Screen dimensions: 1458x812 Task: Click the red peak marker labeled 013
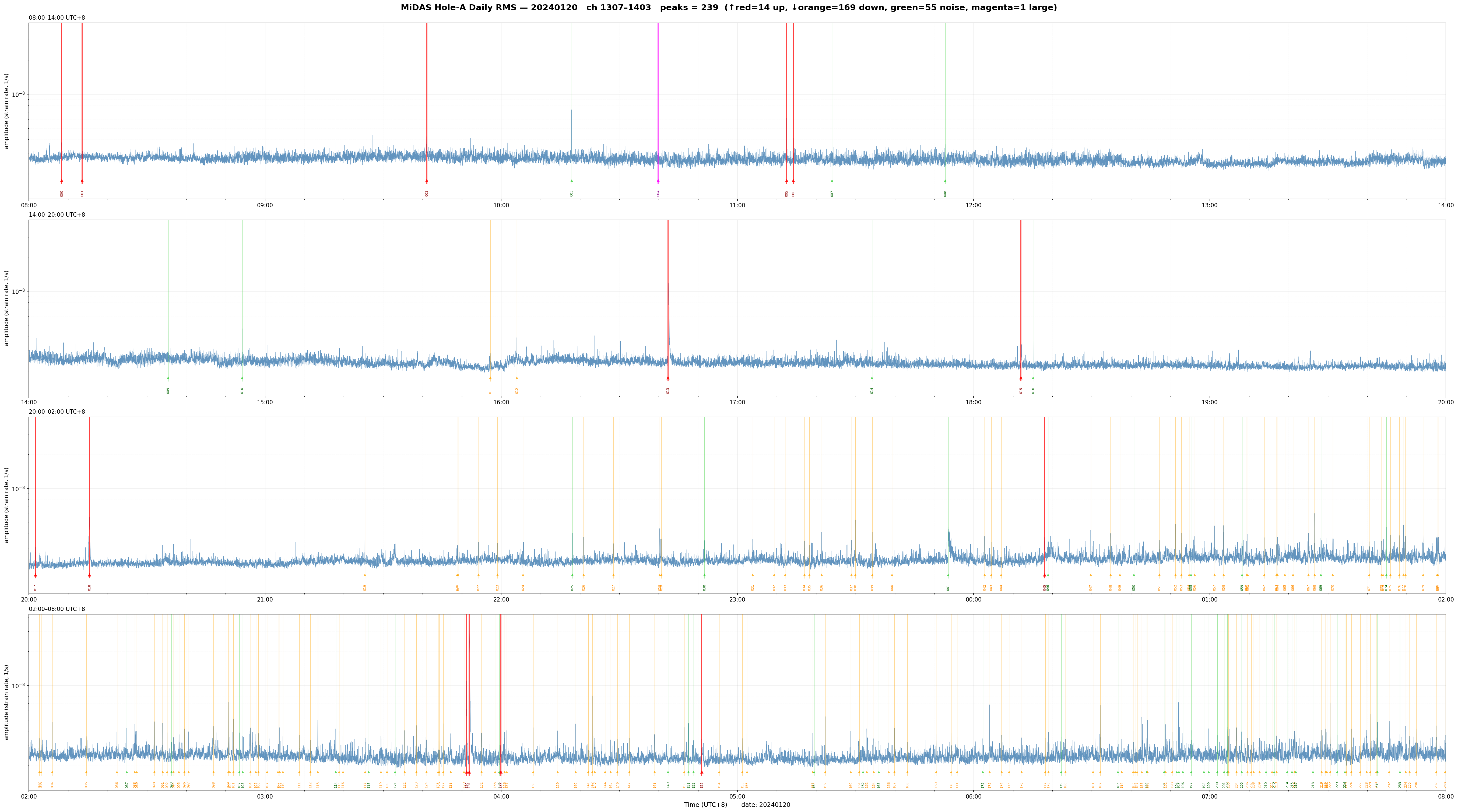tap(668, 378)
